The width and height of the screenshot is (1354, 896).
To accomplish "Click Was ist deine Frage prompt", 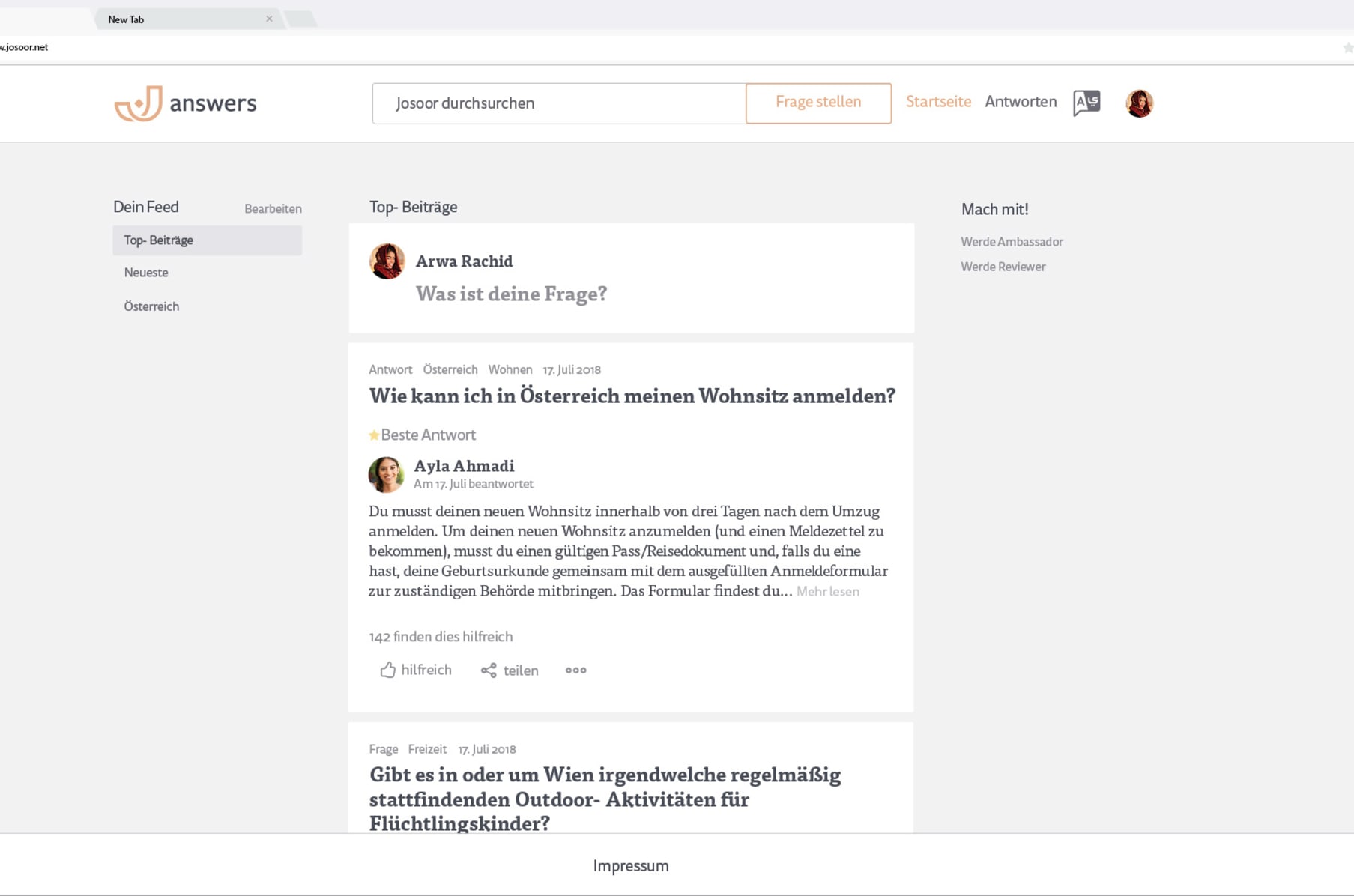I will click(512, 294).
